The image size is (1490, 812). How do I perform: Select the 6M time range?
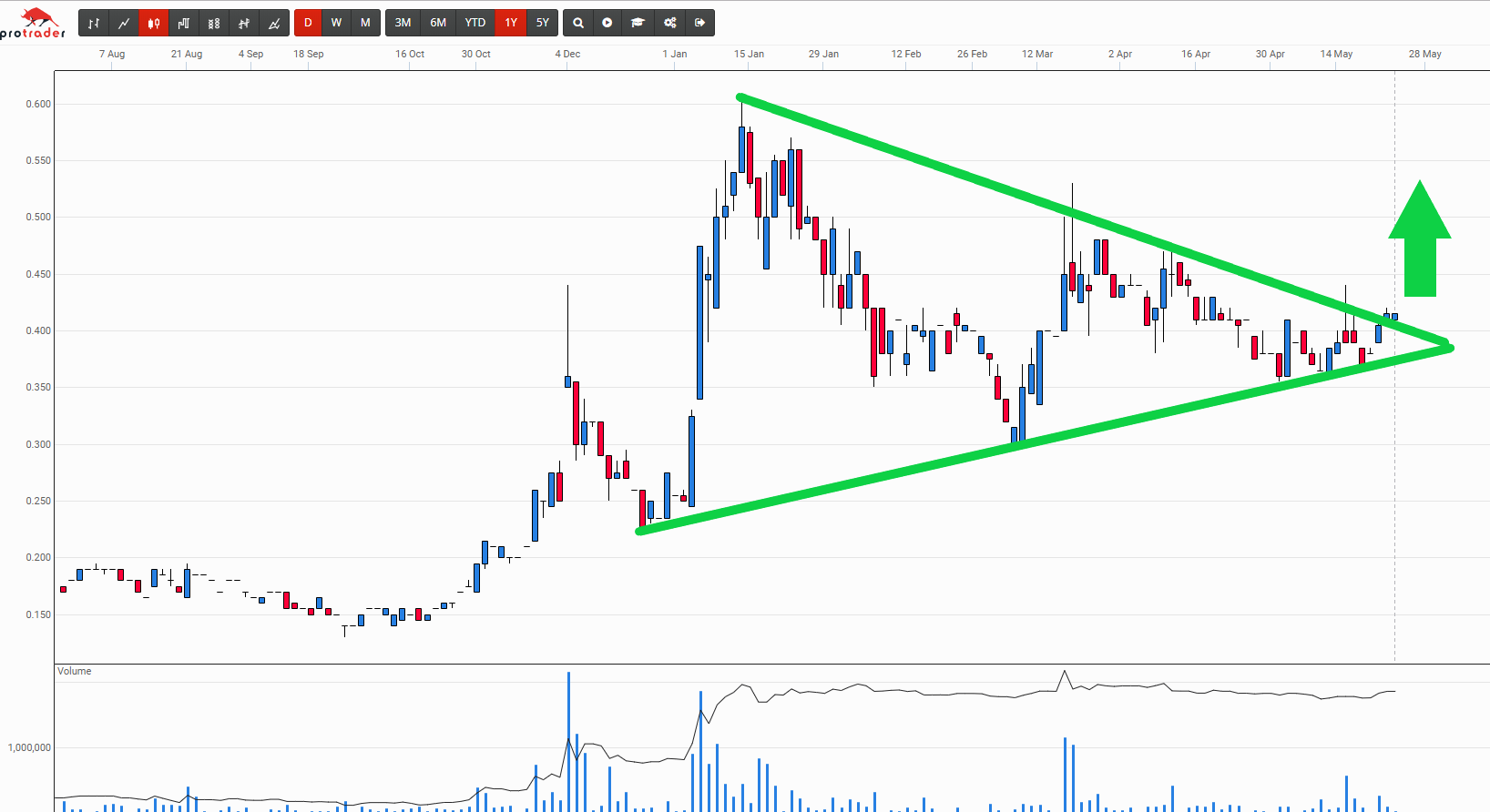click(x=438, y=23)
